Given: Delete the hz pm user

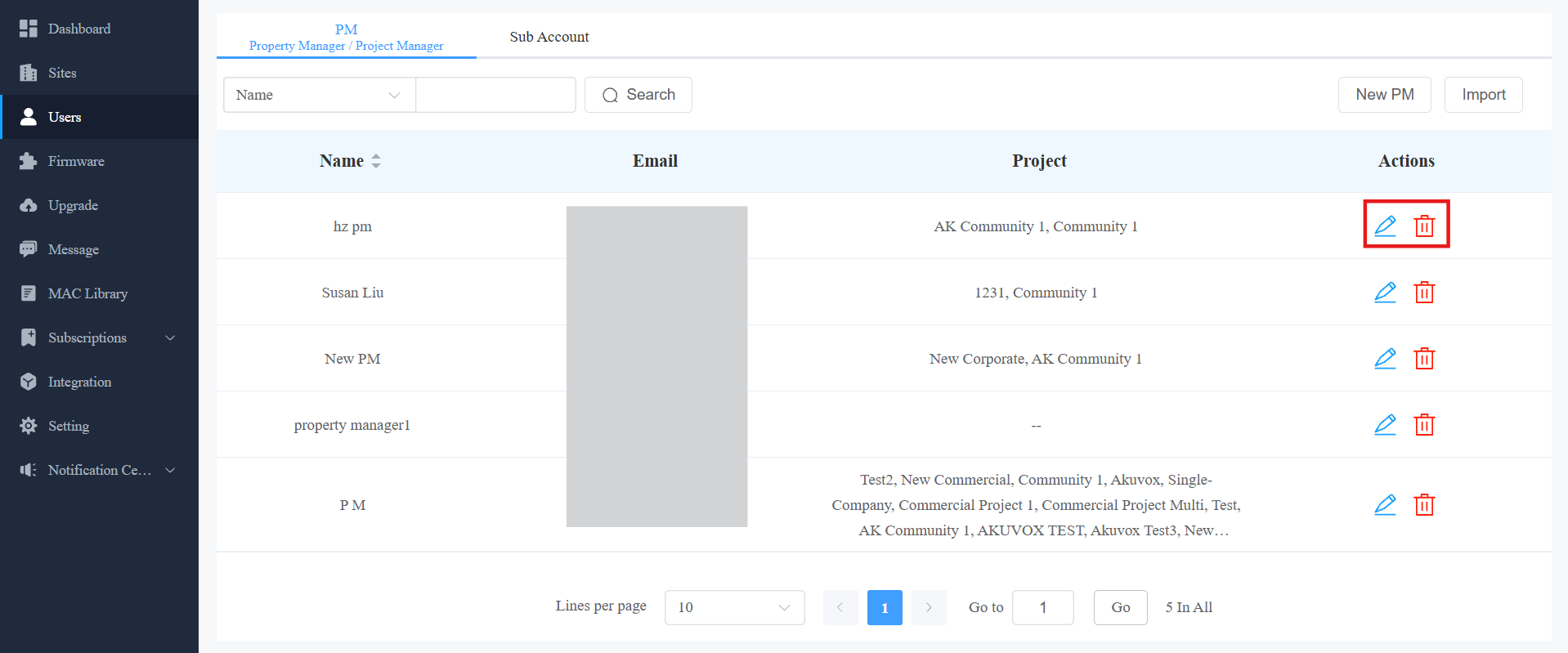Looking at the screenshot, I should tap(1424, 226).
